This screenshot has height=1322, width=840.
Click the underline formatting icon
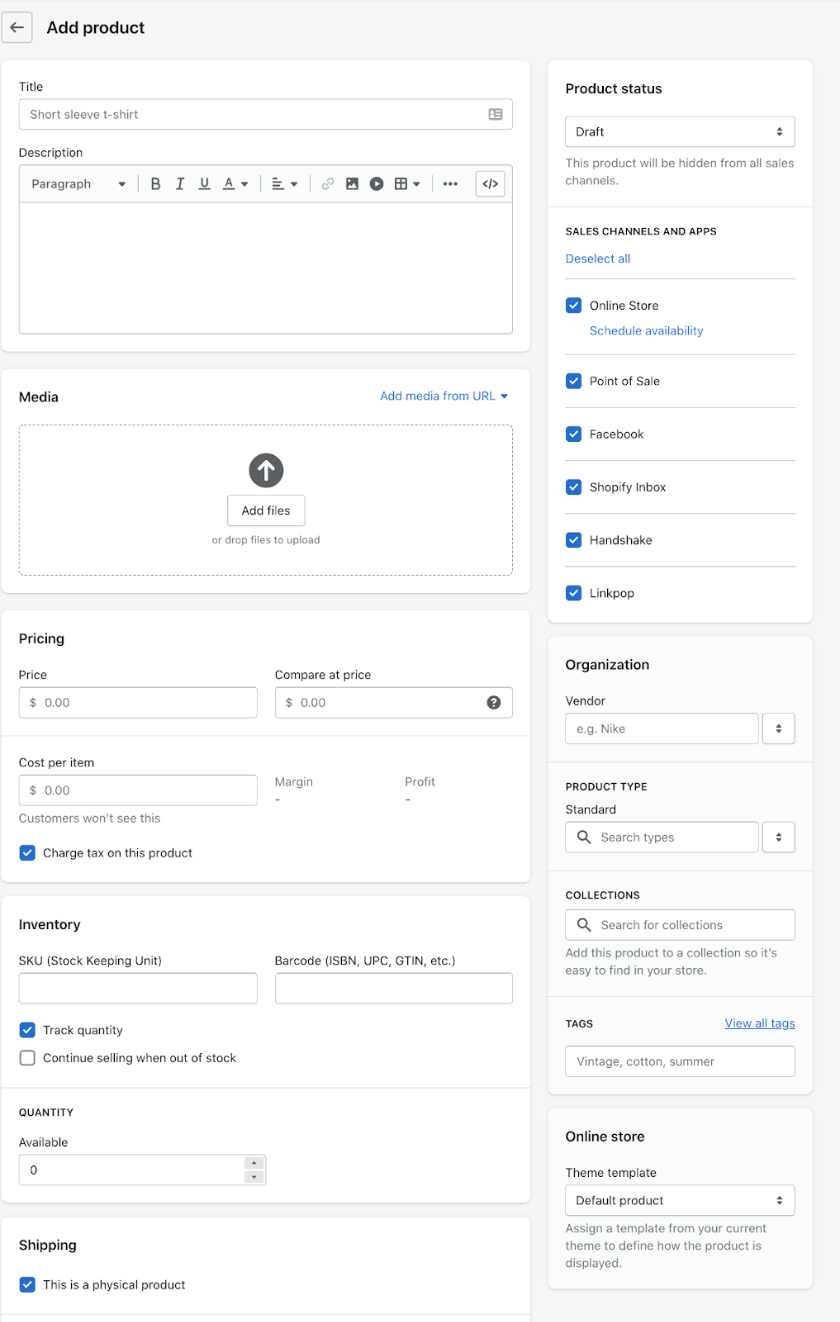(204, 184)
